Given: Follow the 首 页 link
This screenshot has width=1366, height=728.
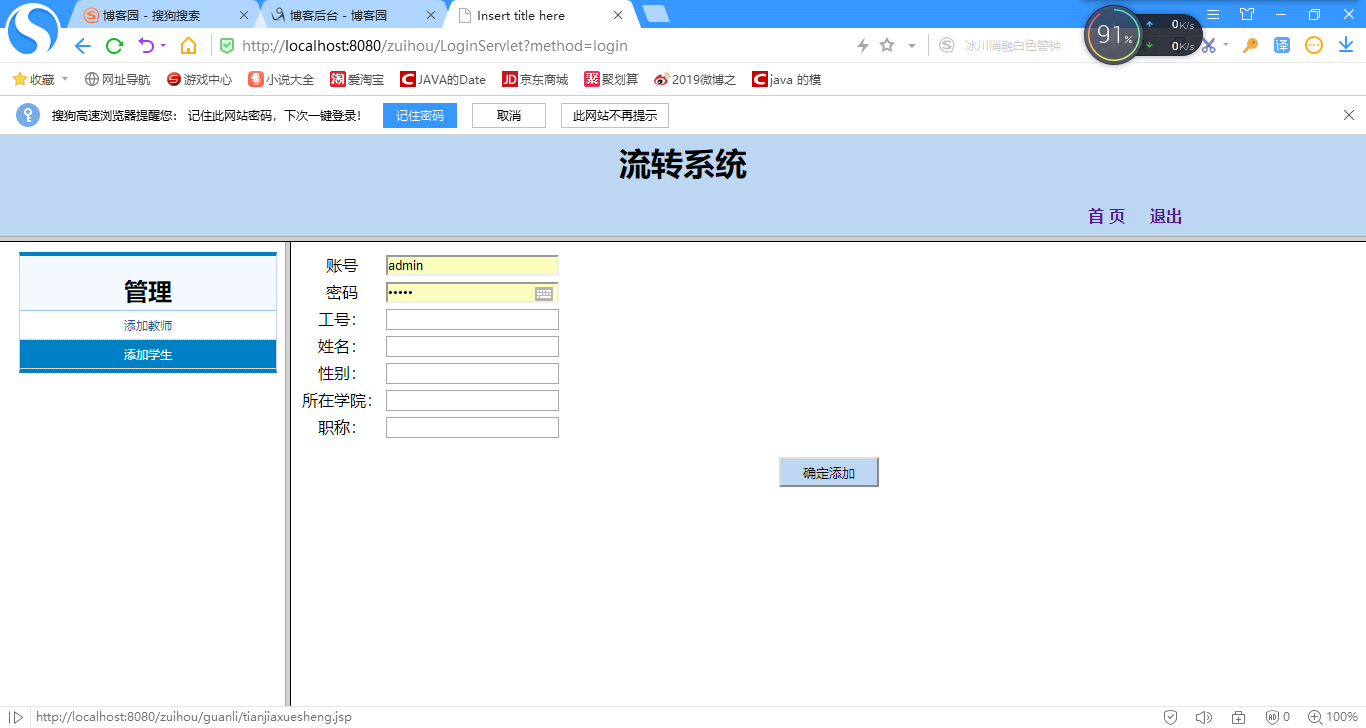Looking at the screenshot, I should 1107,216.
